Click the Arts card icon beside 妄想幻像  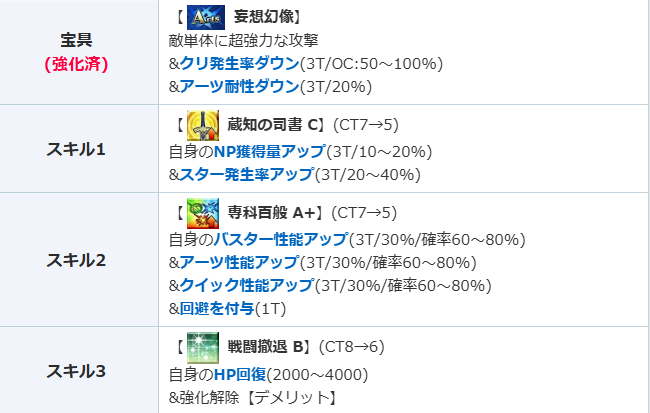(206, 16)
